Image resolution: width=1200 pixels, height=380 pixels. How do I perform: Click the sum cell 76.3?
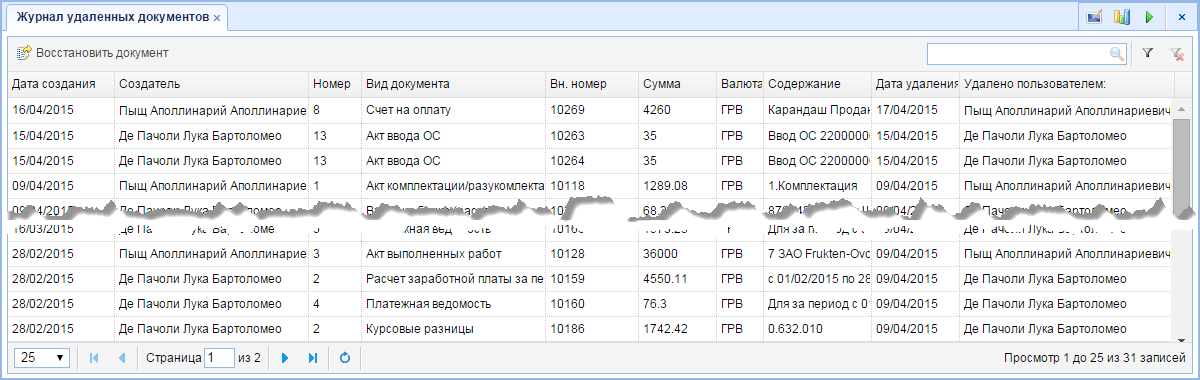[x=677, y=303]
